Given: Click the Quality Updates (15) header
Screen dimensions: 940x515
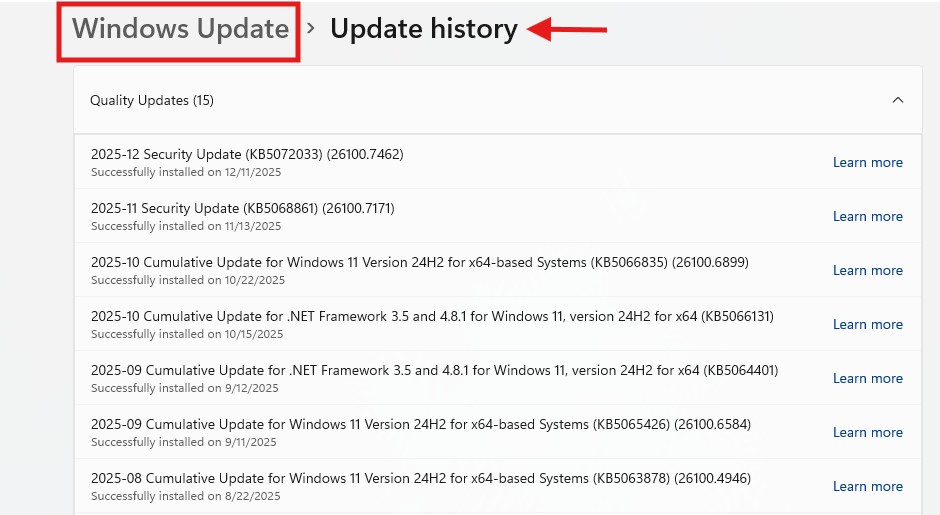Looking at the screenshot, I should (x=152, y=100).
